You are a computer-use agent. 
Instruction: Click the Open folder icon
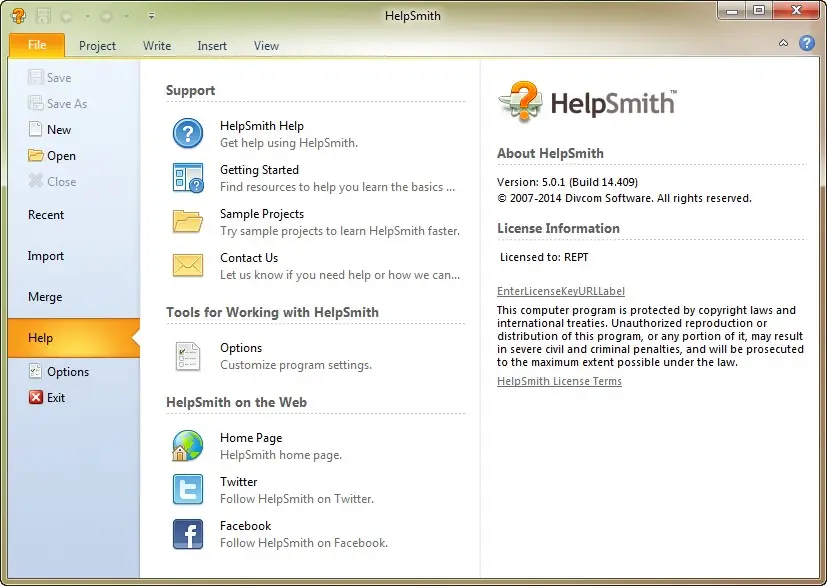[x=35, y=155]
